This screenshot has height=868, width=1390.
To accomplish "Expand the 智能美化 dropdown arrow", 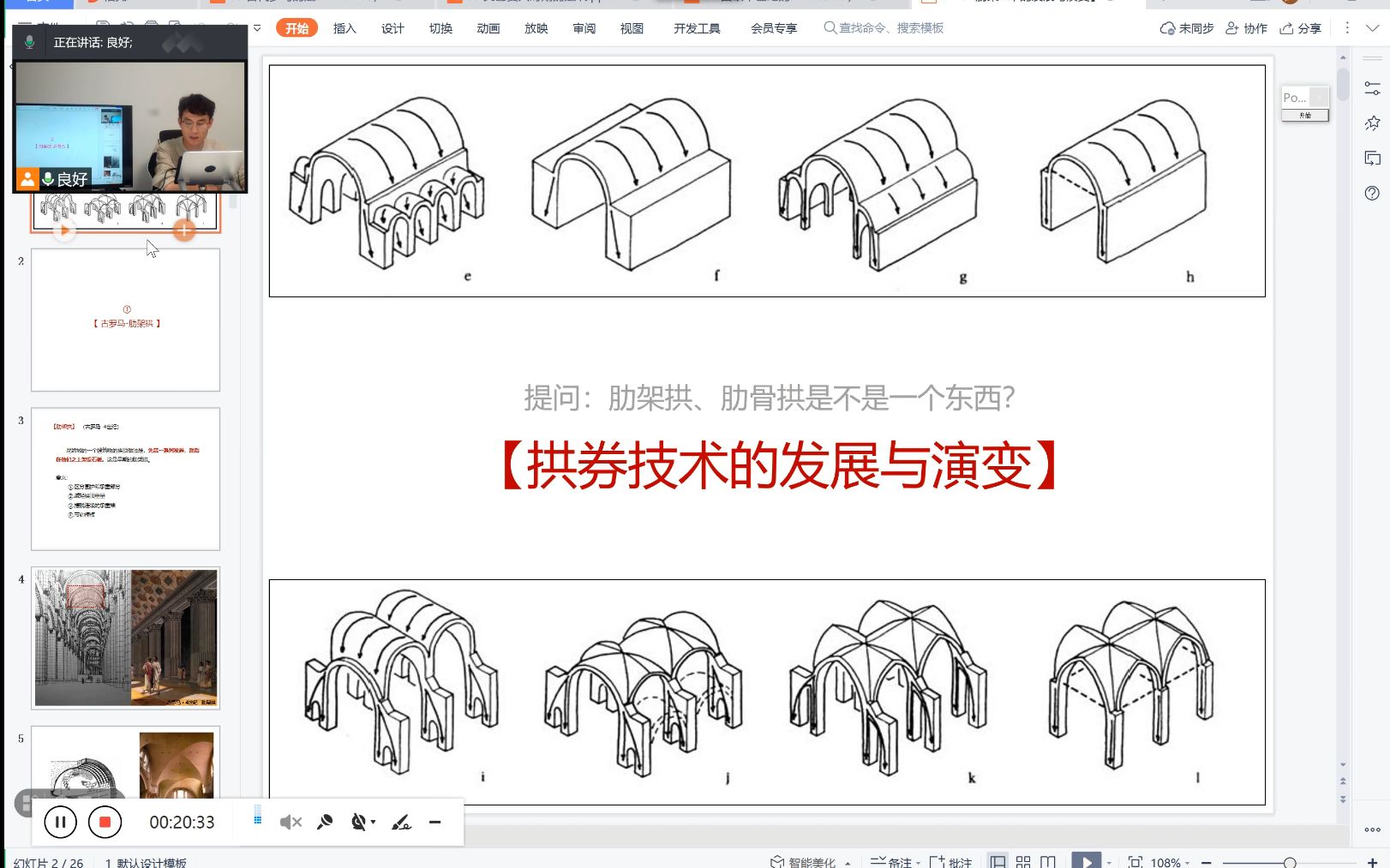I will click(848, 863).
